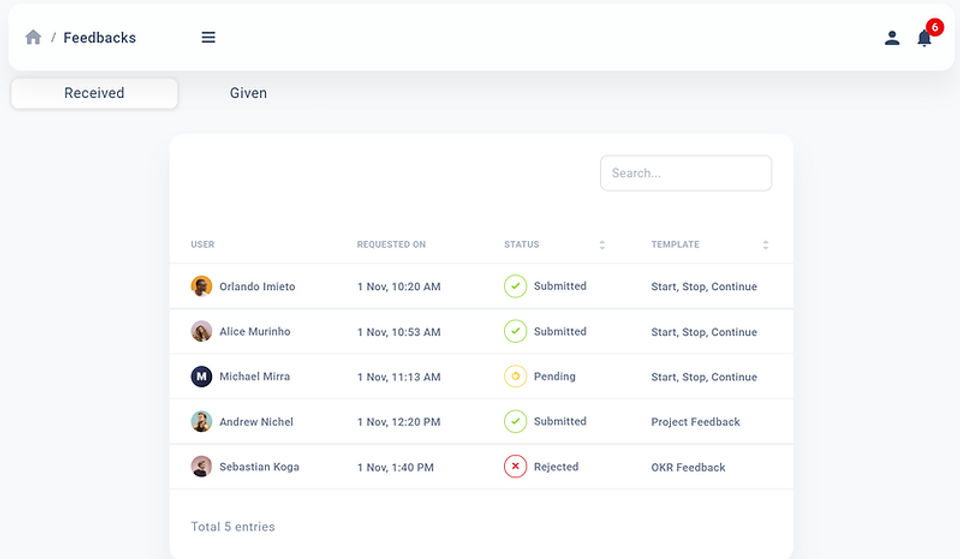Click the TEMPLATE column header text
Viewport: 960px width, 559px height.
[x=675, y=244]
